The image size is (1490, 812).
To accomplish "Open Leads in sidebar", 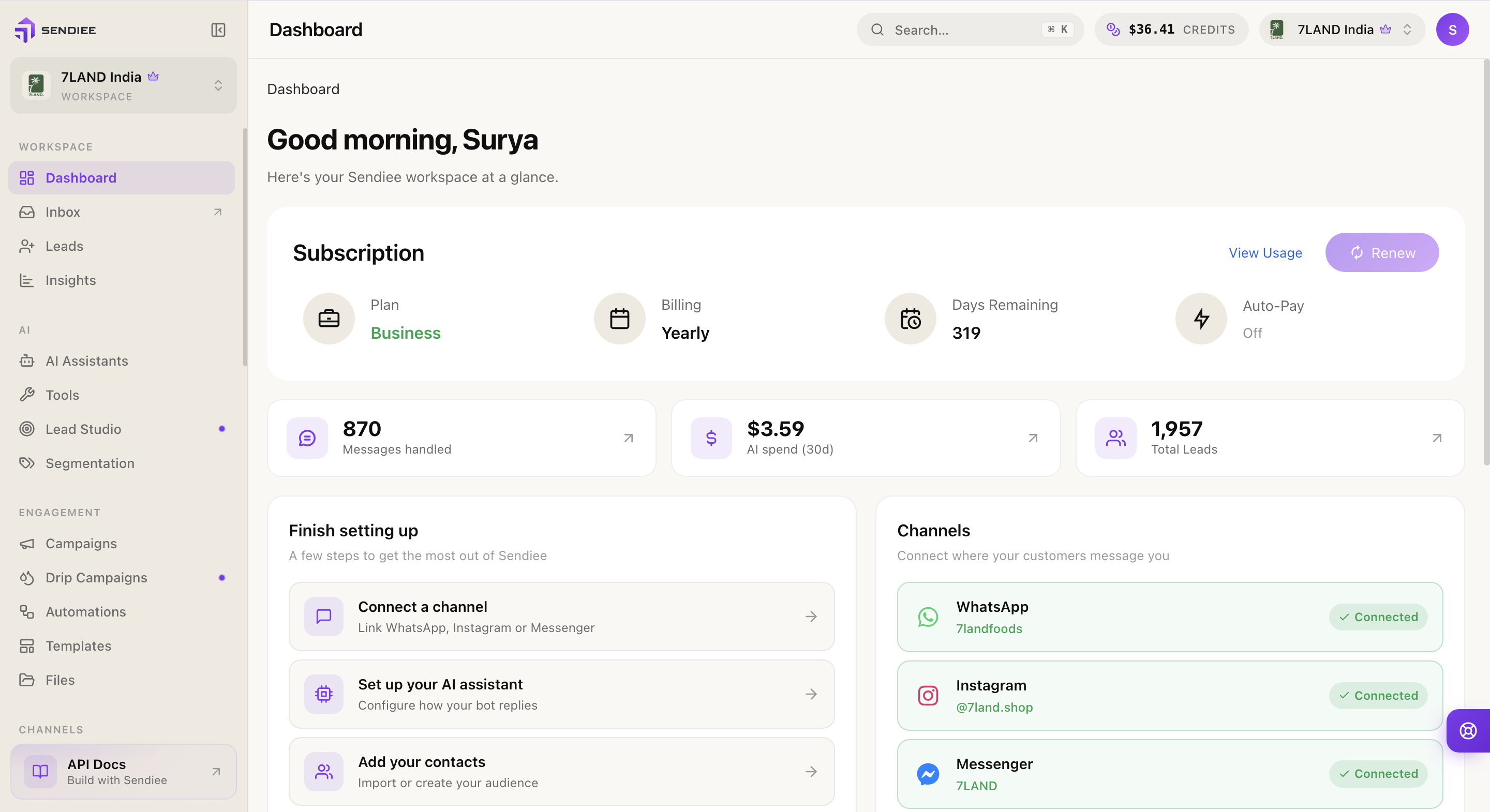I will click(x=122, y=246).
